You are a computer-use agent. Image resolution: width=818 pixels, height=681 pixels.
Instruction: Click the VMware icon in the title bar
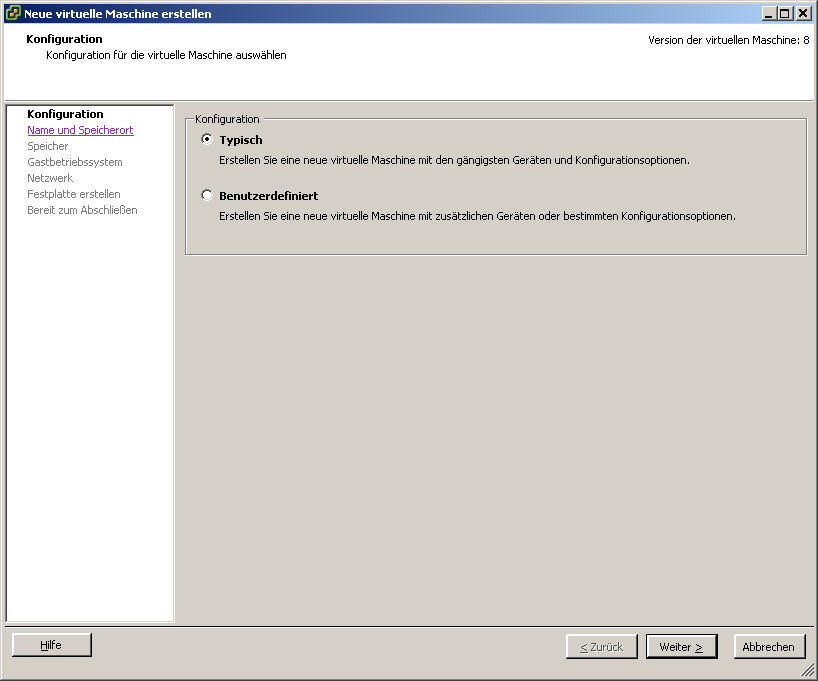13,14
